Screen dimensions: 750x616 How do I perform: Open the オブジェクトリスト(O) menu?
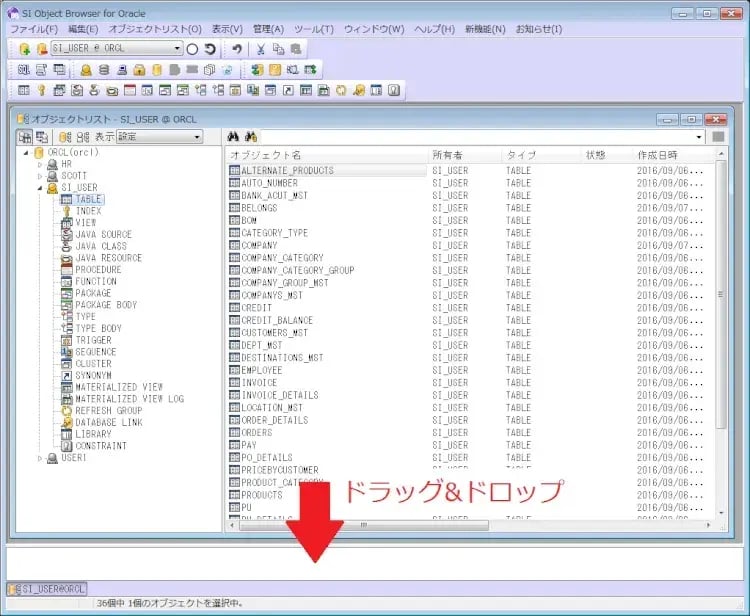click(x=154, y=29)
